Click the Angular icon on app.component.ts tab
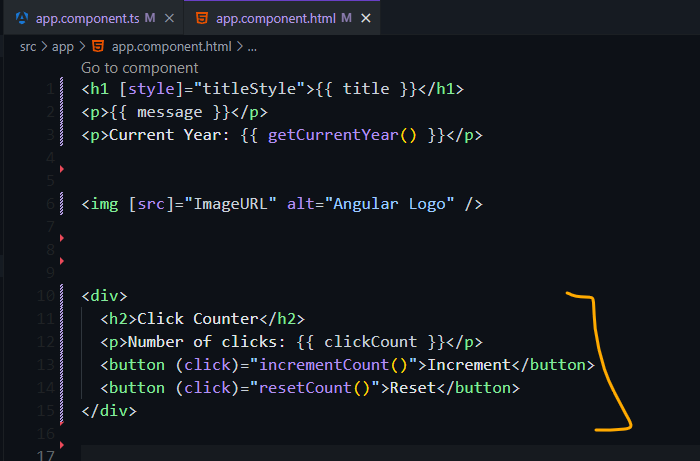This screenshot has height=461, width=700. coord(22,18)
